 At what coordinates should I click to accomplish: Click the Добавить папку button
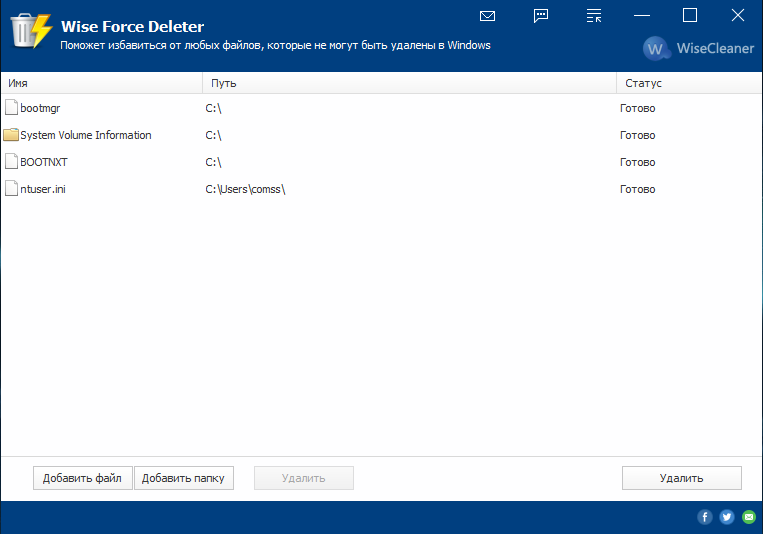pos(183,478)
